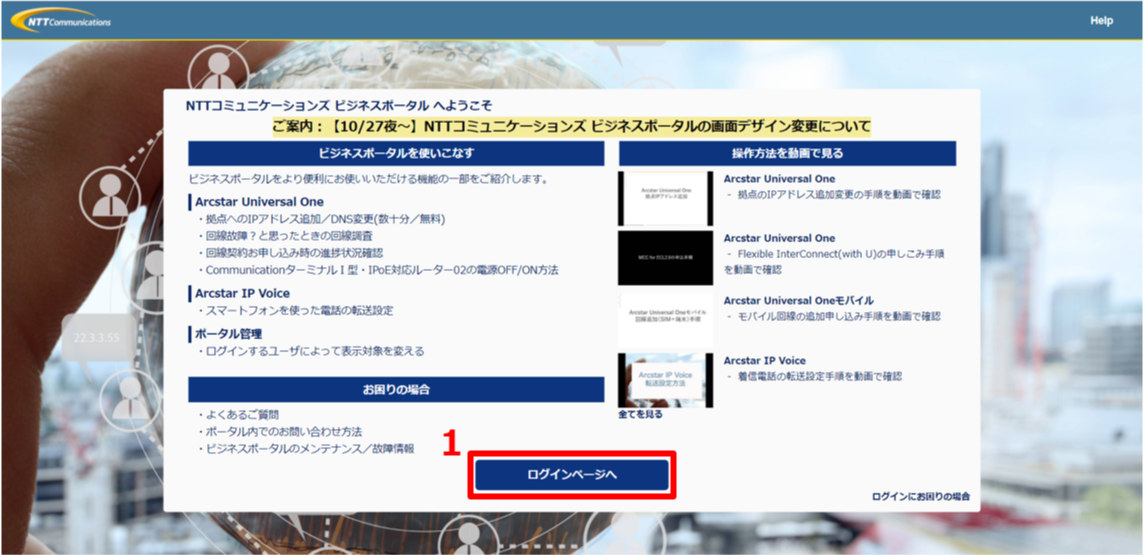Image resolution: width=1145 pixels, height=555 pixels.
Task: Click the 全てを見る link under videos
Action: click(640, 414)
